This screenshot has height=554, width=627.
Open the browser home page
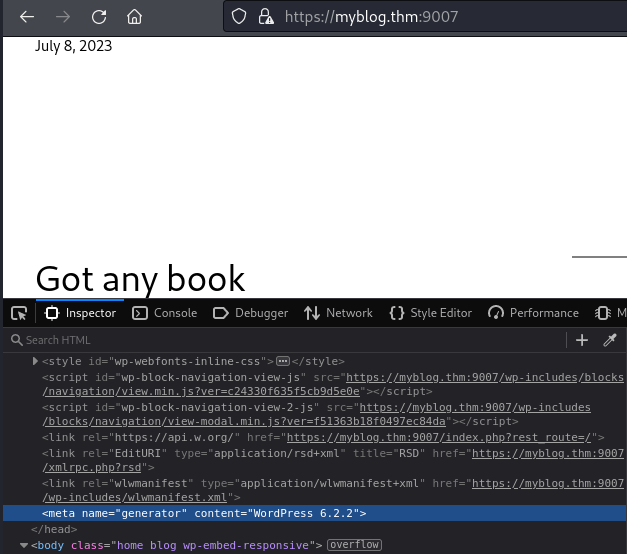coord(134,17)
